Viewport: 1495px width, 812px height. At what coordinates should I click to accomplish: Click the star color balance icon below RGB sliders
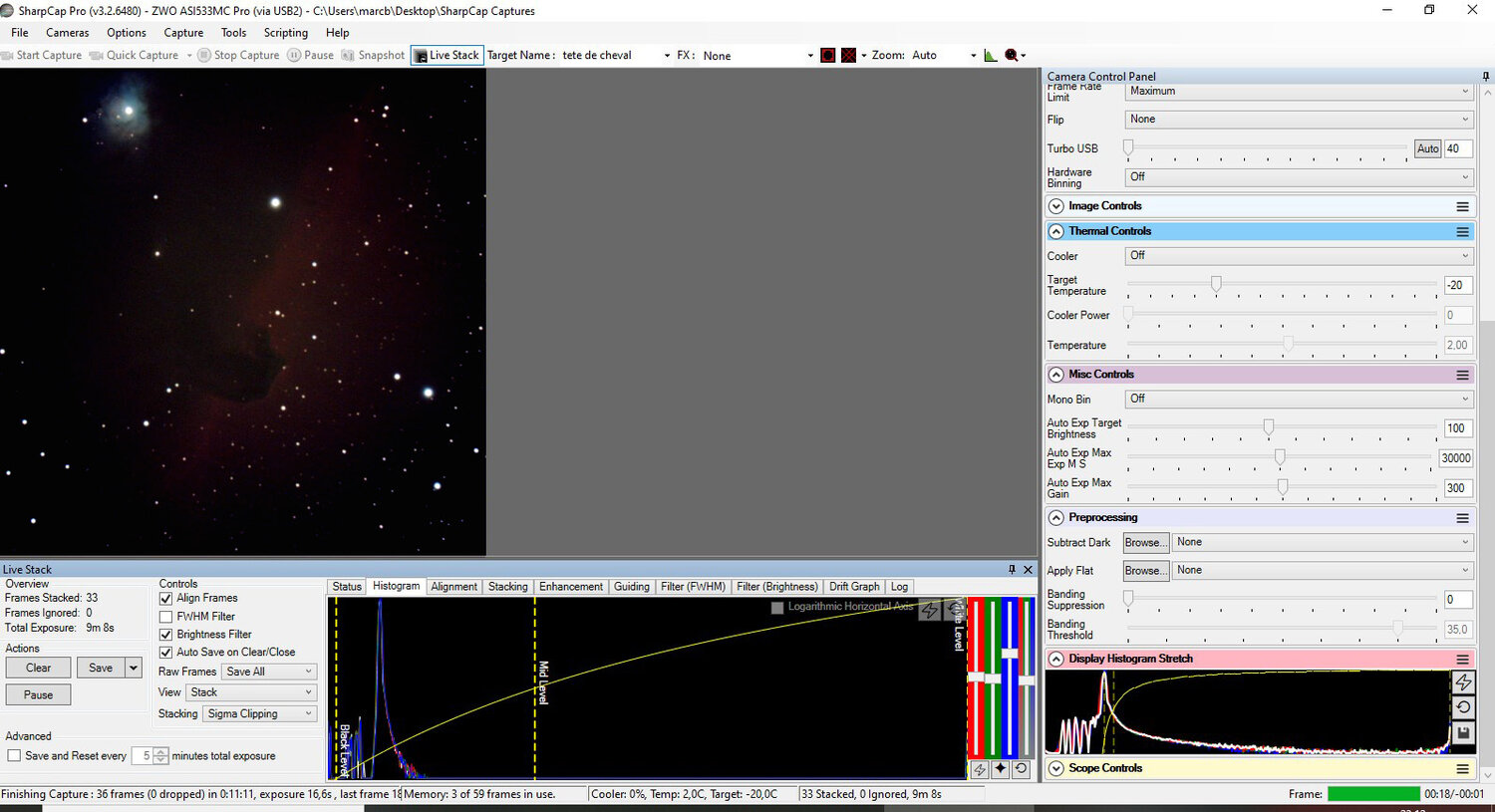coord(1000,769)
